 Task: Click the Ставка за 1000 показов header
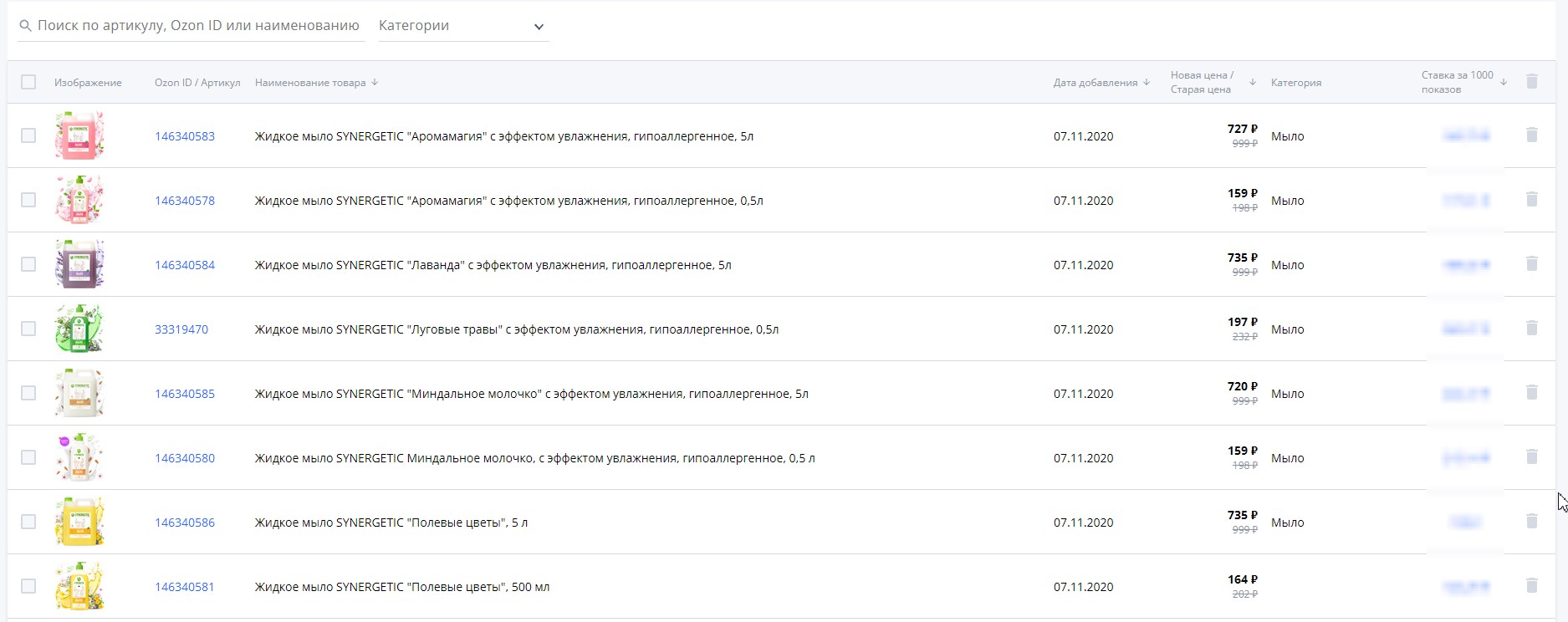[1458, 82]
